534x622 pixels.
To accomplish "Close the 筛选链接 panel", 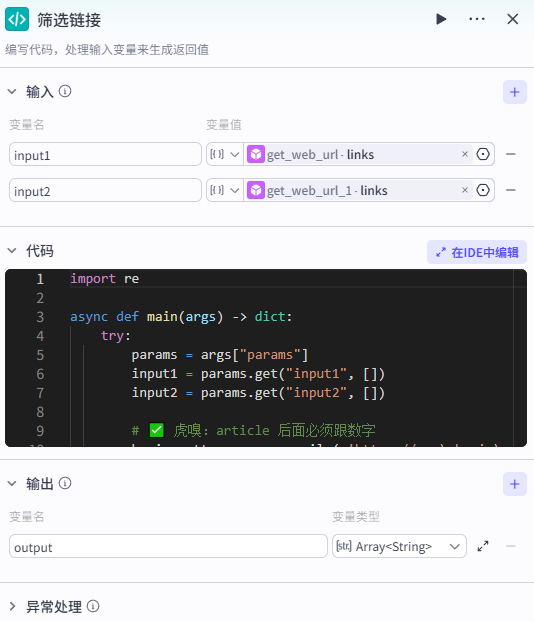I will 513,19.
